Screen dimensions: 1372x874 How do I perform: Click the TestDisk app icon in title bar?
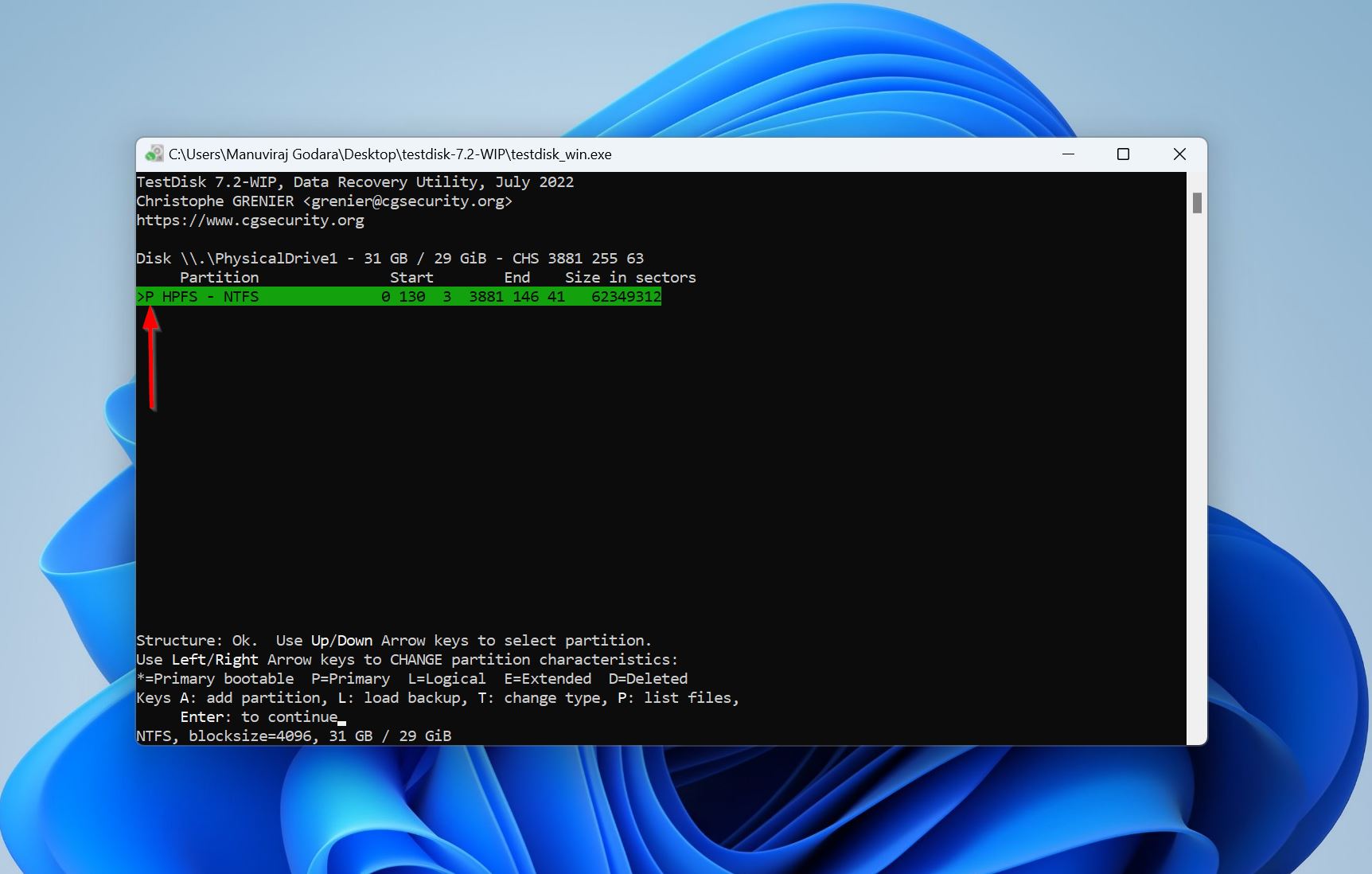[x=154, y=154]
